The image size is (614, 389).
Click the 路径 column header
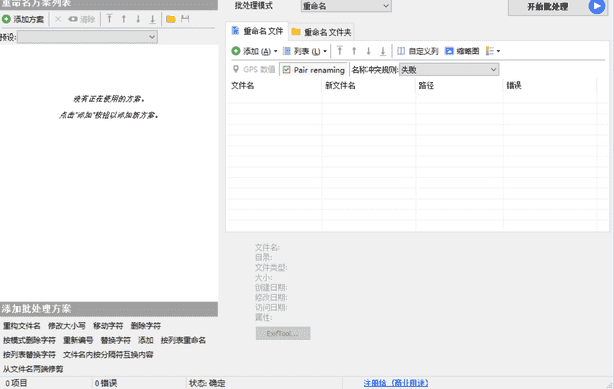pyautogui.click(x=459, y=85)
